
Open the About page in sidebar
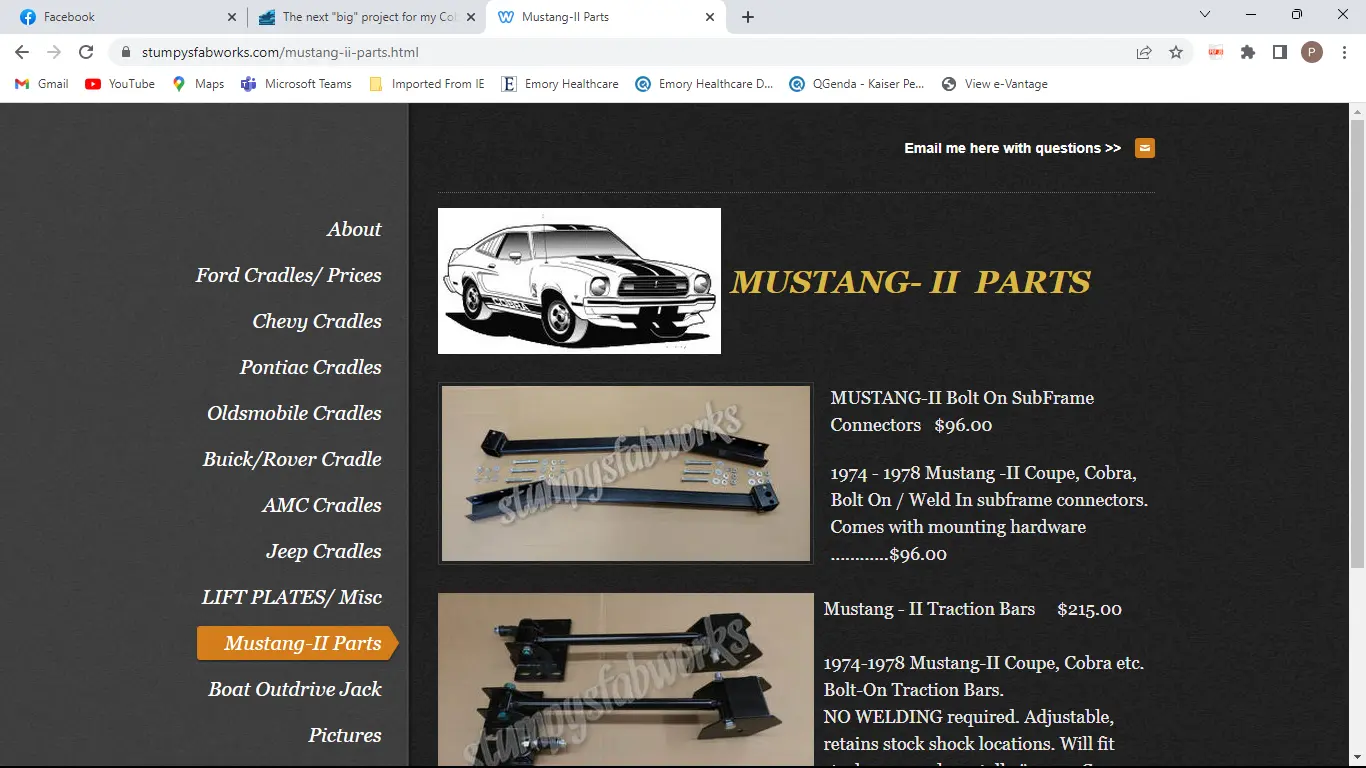pos(354,229)
